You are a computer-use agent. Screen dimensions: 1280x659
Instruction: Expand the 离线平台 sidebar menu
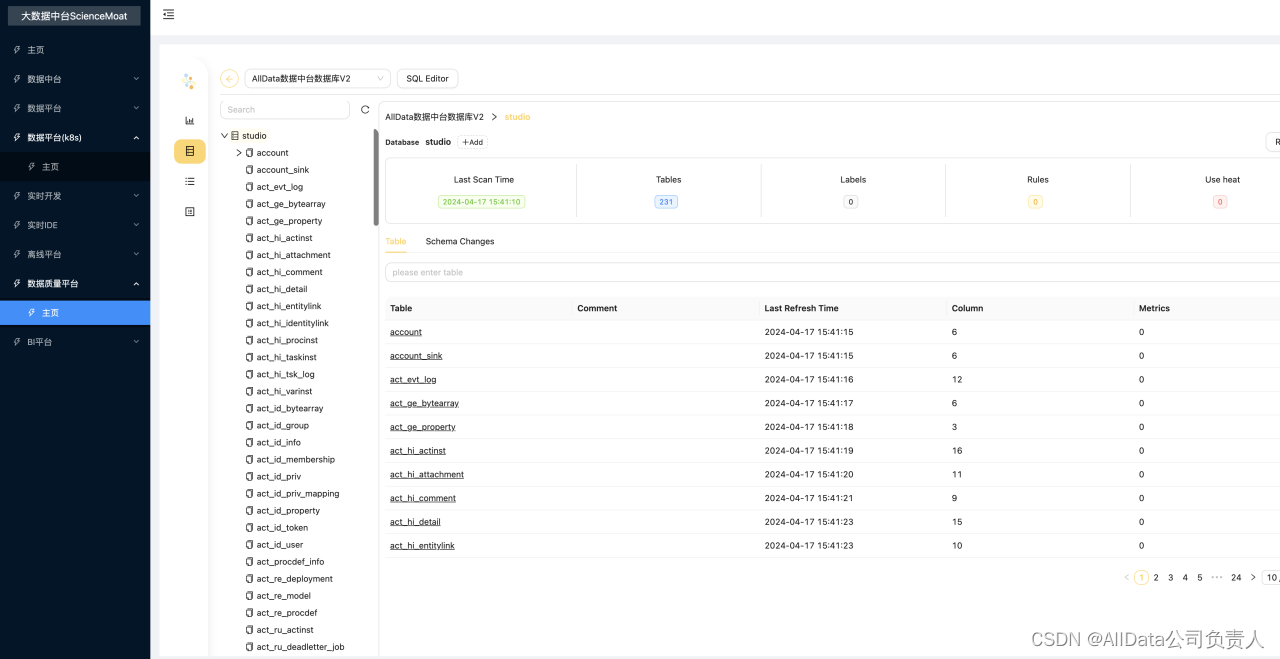click(75, 254)
